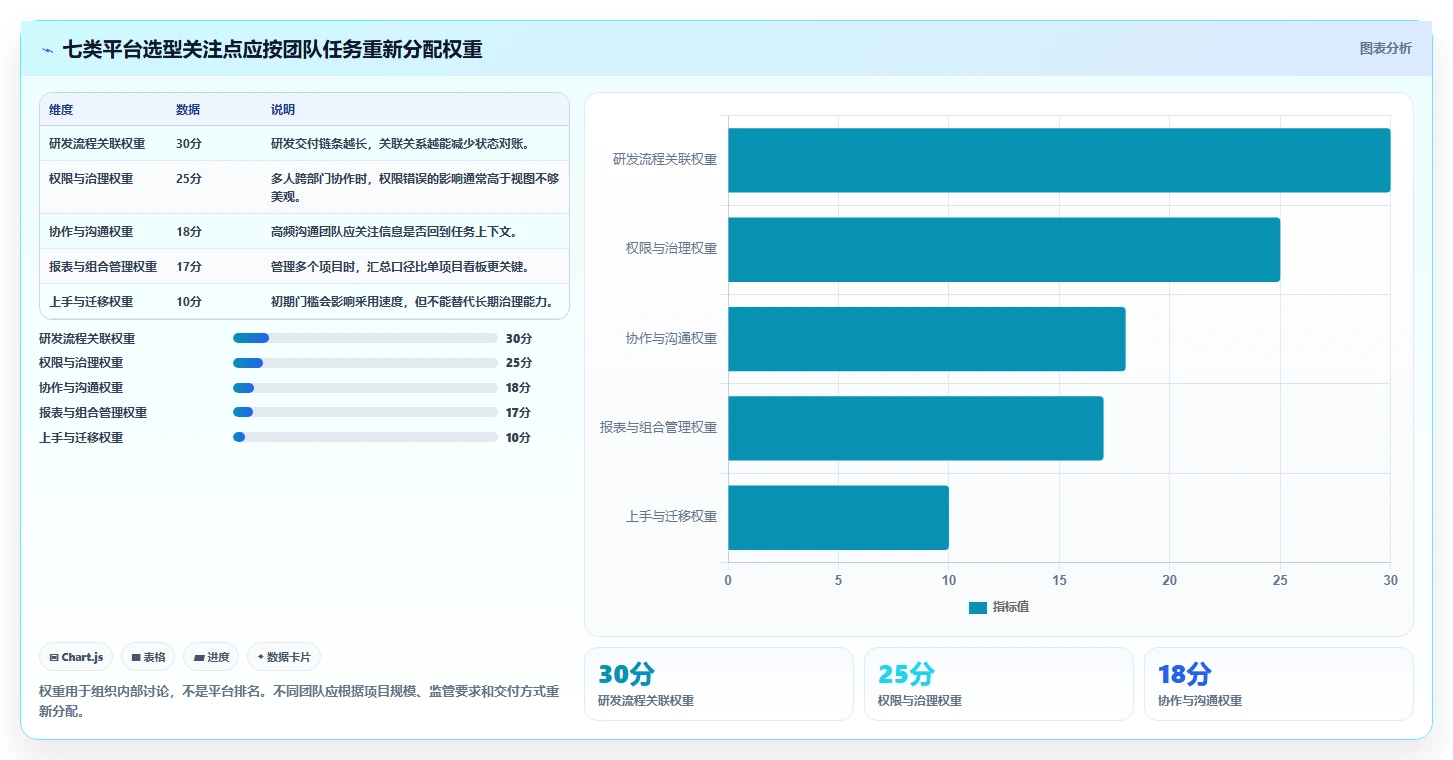The image size is (1453, 760).
Task: Click table cell 研发流程关联权重
Action: click(x=97, y=144)
